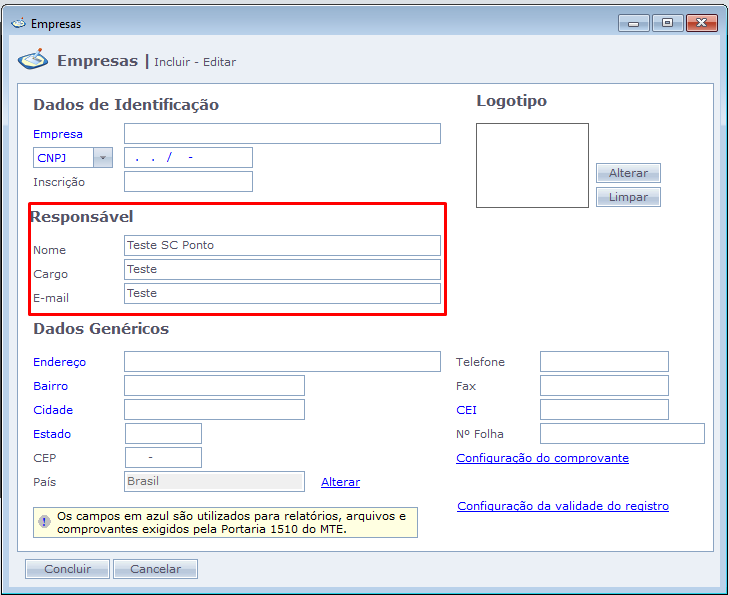Click the Alterar link next to País

click(340, 482)
